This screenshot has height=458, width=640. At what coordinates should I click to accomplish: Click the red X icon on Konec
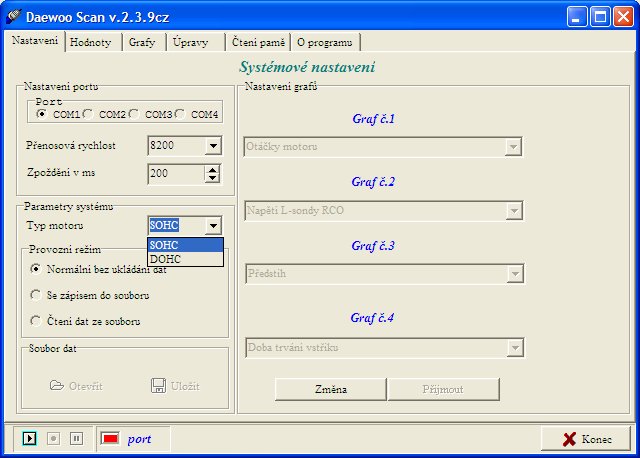pyautogui.click(x=569, y=439)
